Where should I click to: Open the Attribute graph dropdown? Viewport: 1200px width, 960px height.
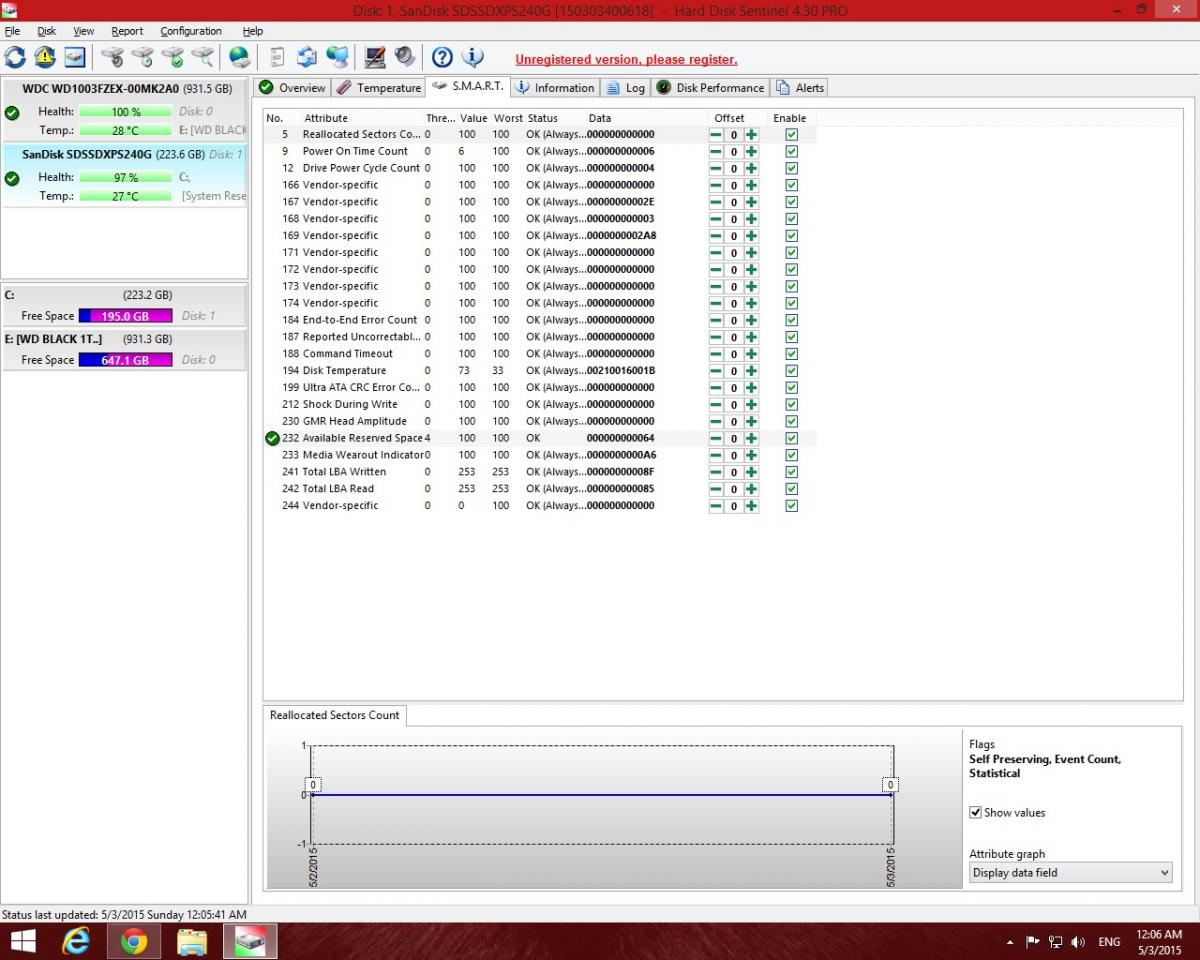click(1071, 873)
